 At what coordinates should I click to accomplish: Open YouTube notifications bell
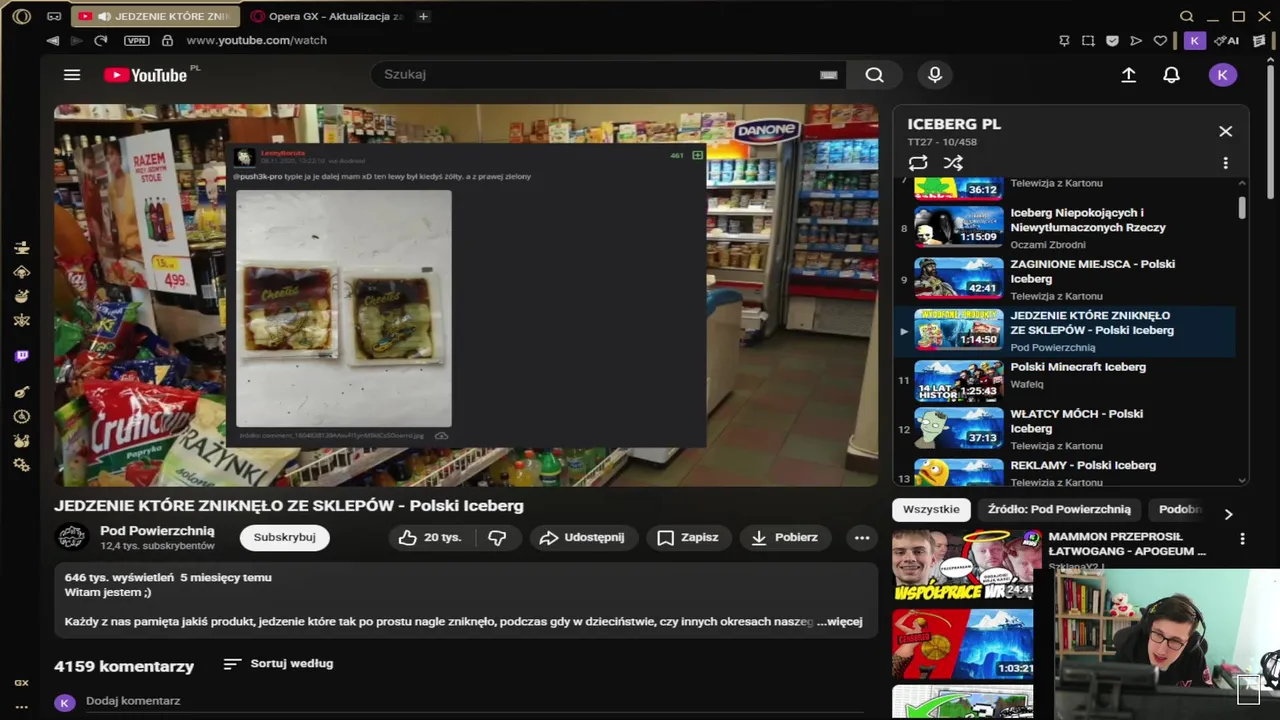(1171, 75)
